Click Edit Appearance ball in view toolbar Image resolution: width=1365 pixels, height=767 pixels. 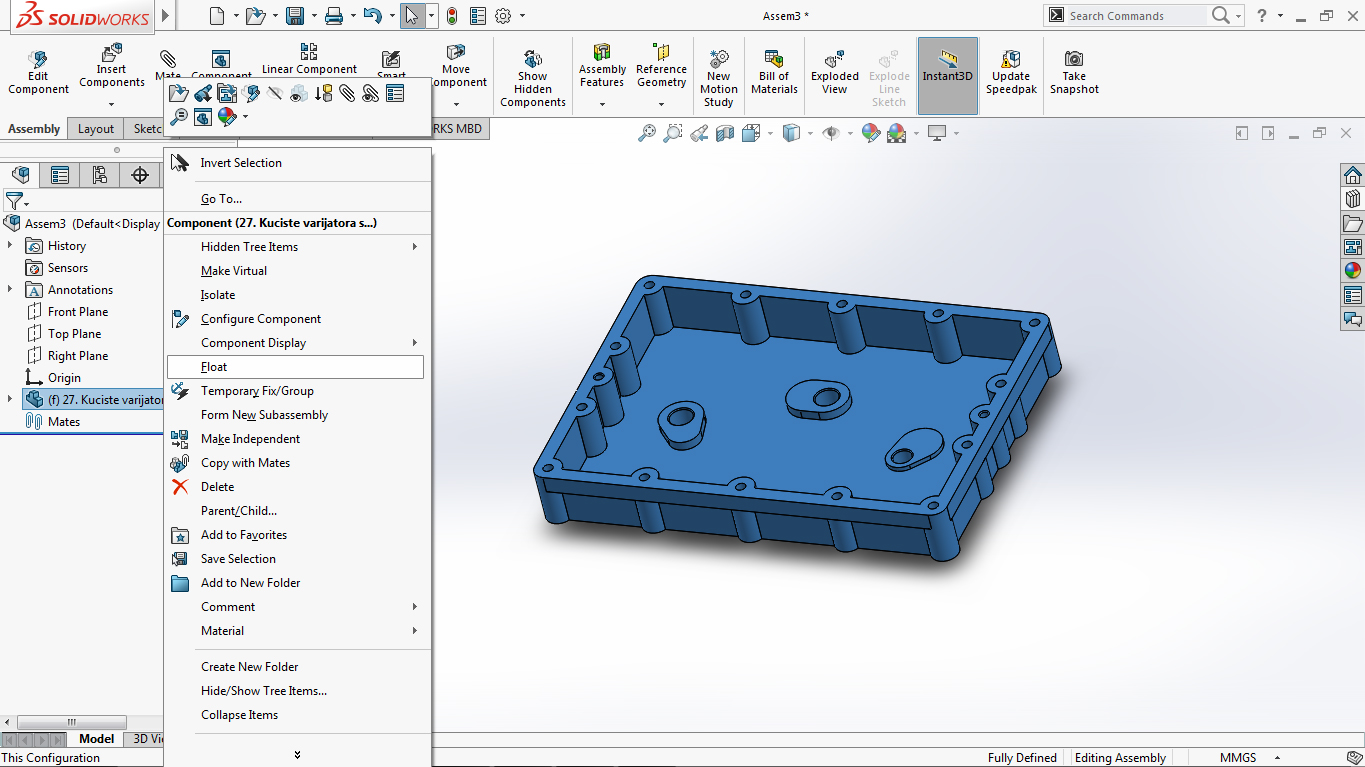[x=871, y=132]
